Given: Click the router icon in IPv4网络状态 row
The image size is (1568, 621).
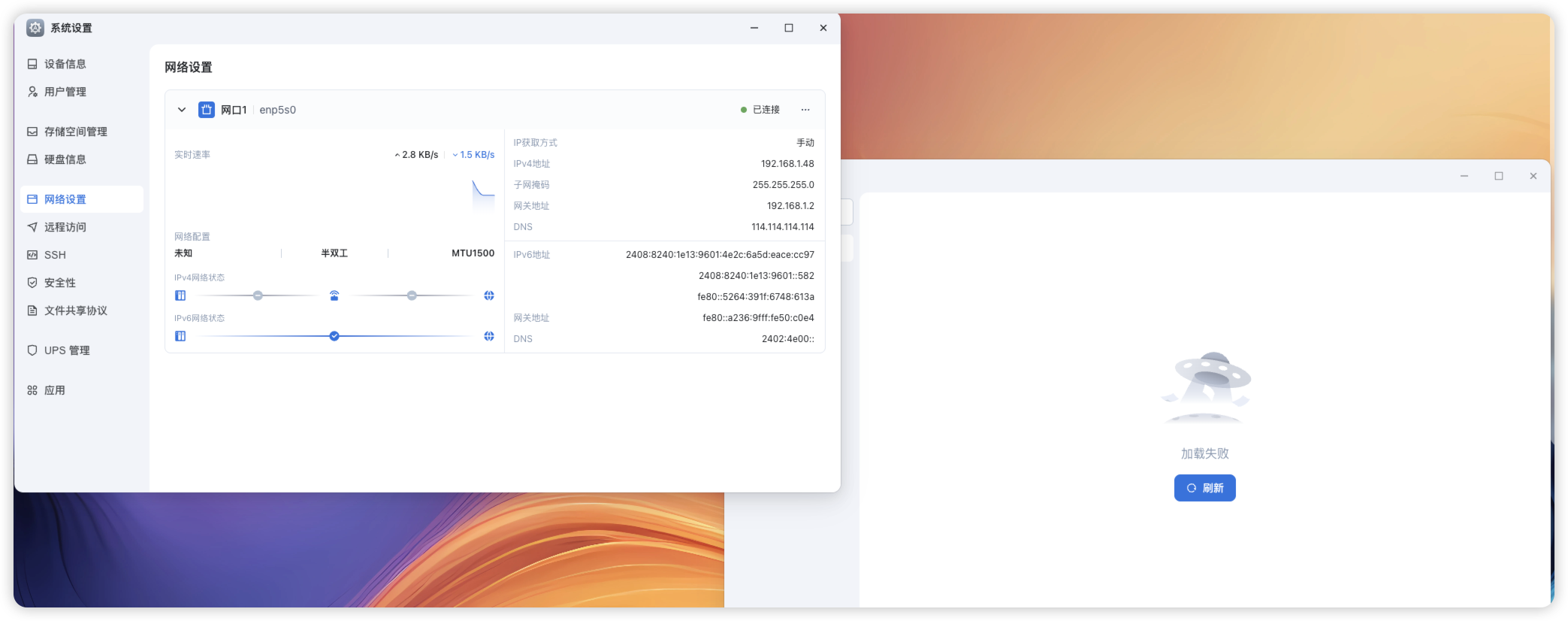Looking at the screenshot, I should [x=334, y=295].
